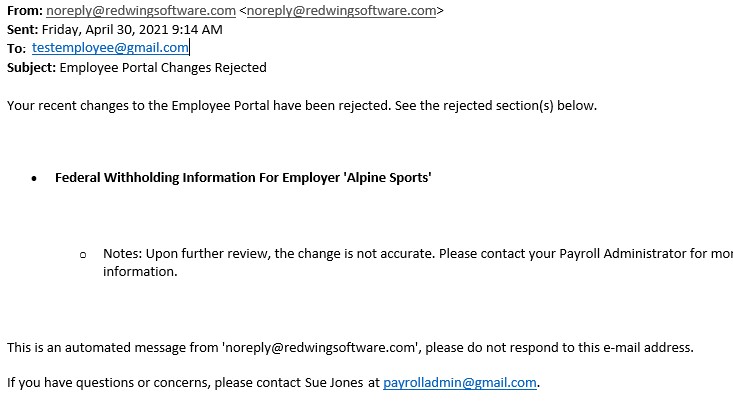
Task: Click the word 'information.' under Notes
Action: [x=140, y=272]
